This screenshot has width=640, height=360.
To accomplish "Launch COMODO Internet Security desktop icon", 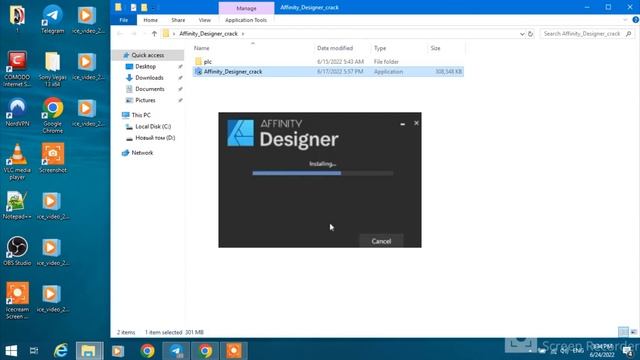I will click(x=17, y=68).
